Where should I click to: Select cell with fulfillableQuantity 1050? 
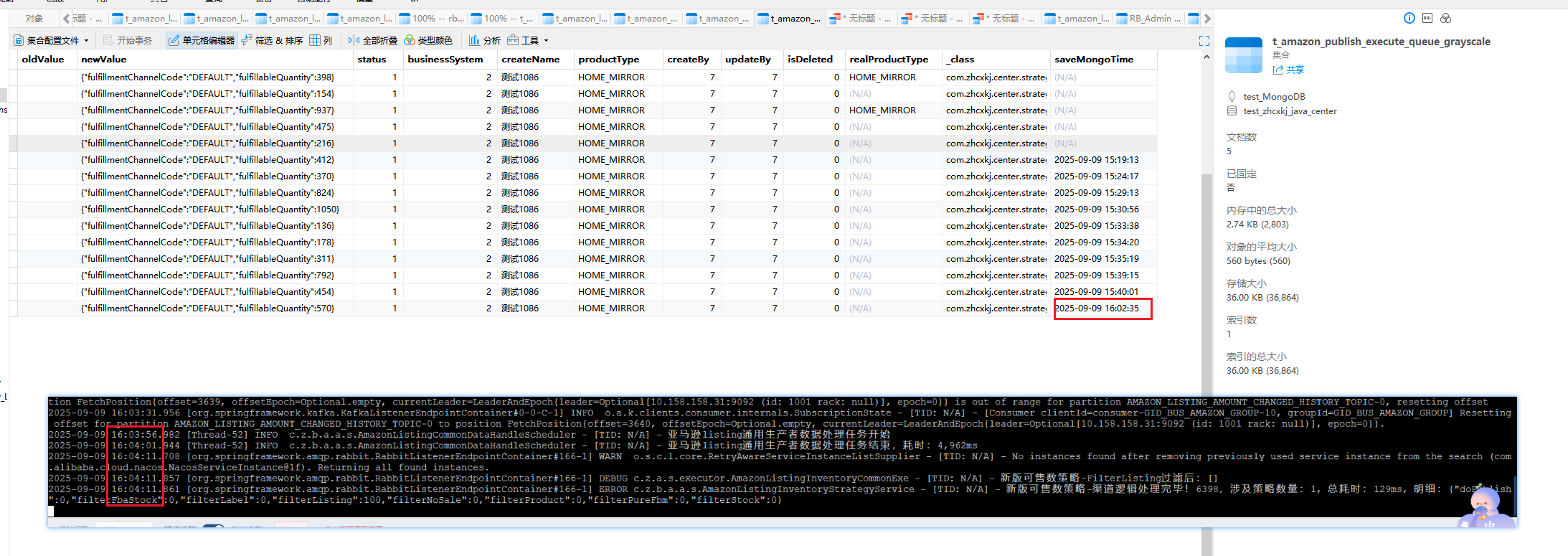[x=214, y=209]
